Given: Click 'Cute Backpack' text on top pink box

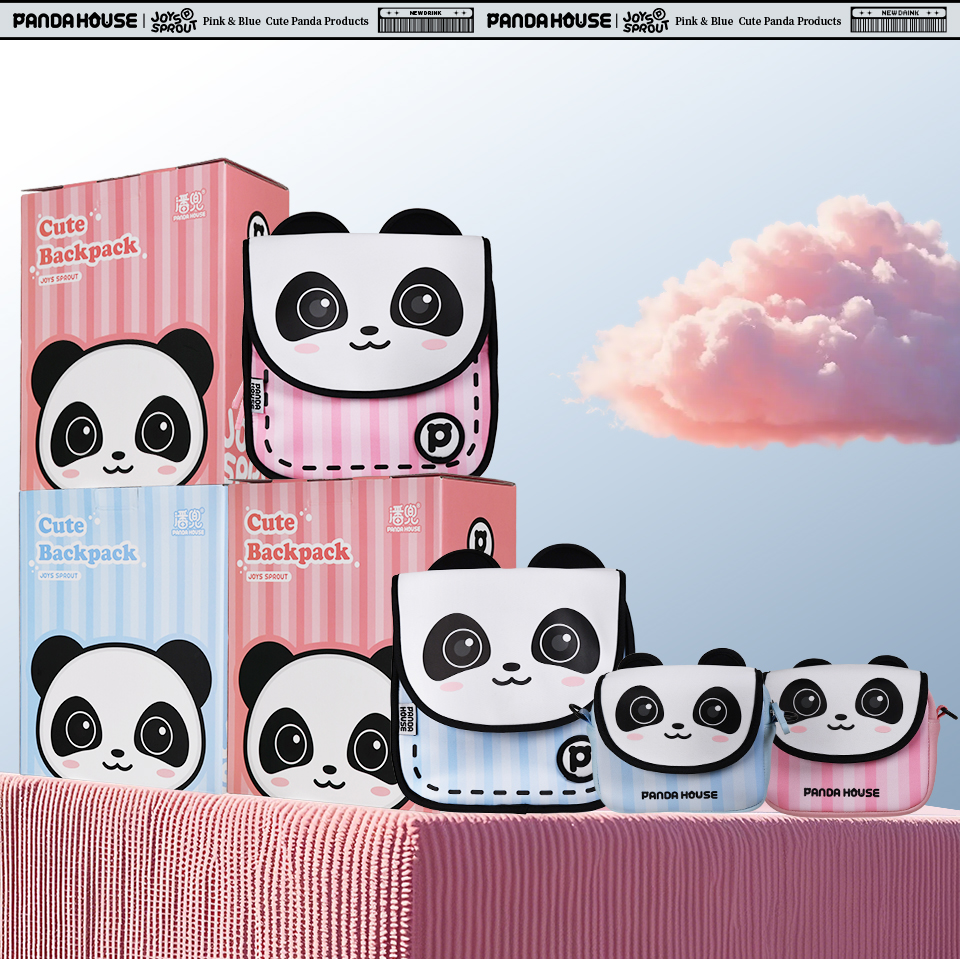Looking at the screenshot, I should pyautogui.click(x=88, y=241).
